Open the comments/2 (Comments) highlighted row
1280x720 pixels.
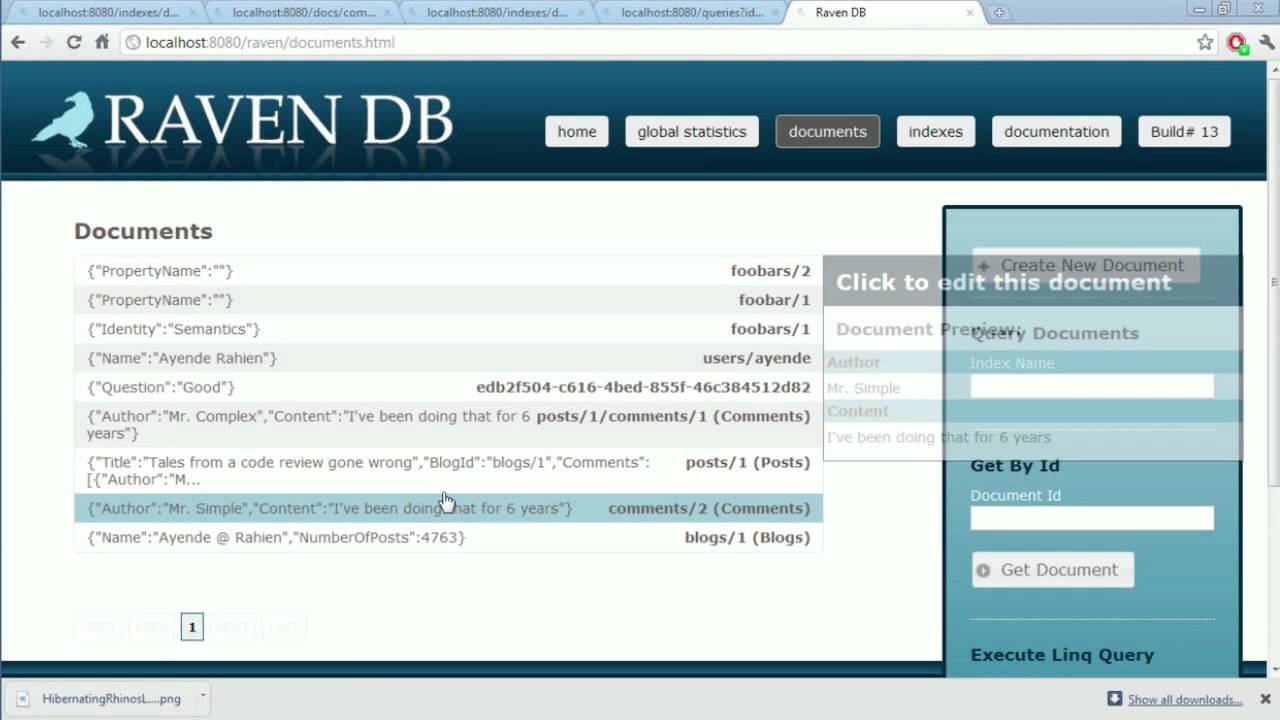[448, 508]
